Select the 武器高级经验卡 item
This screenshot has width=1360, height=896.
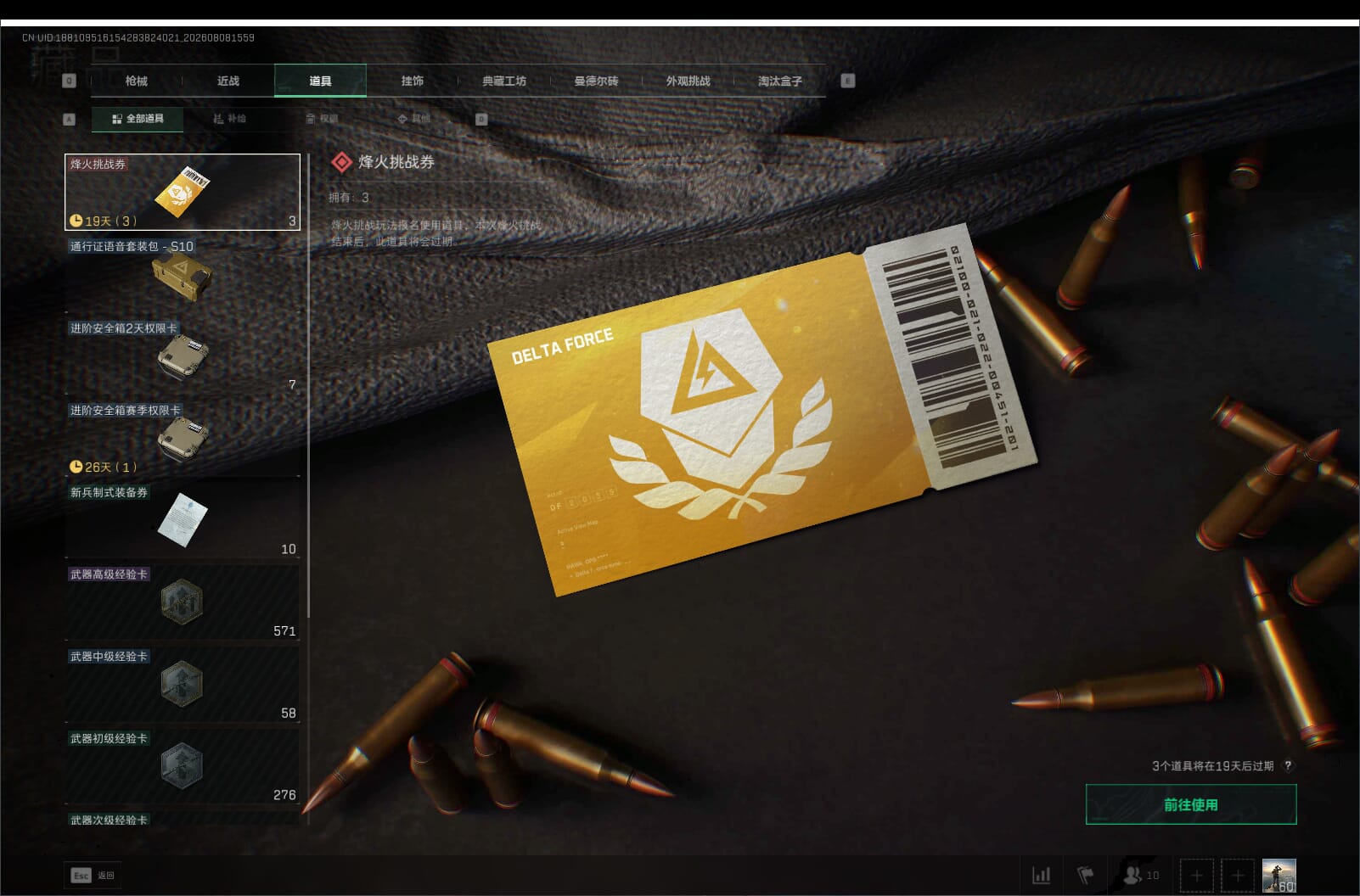pos(183,602)
